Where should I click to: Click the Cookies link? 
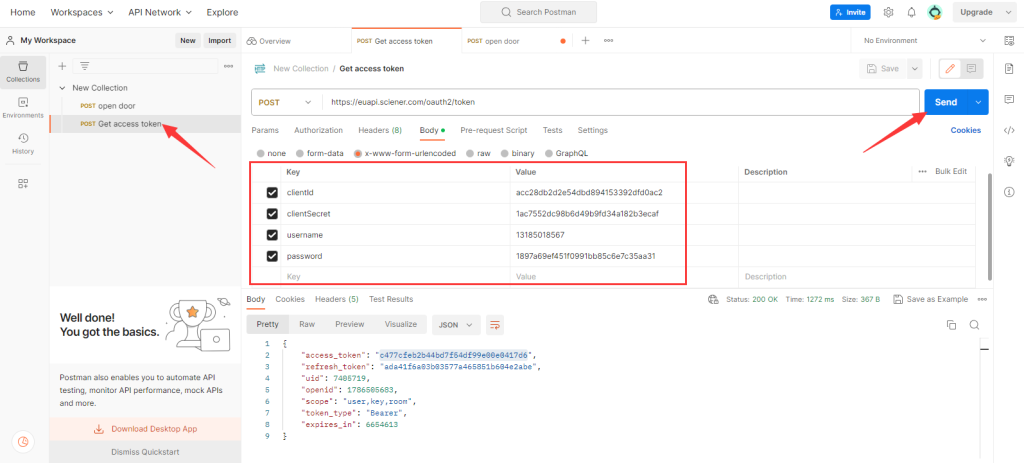pos(965,131)
